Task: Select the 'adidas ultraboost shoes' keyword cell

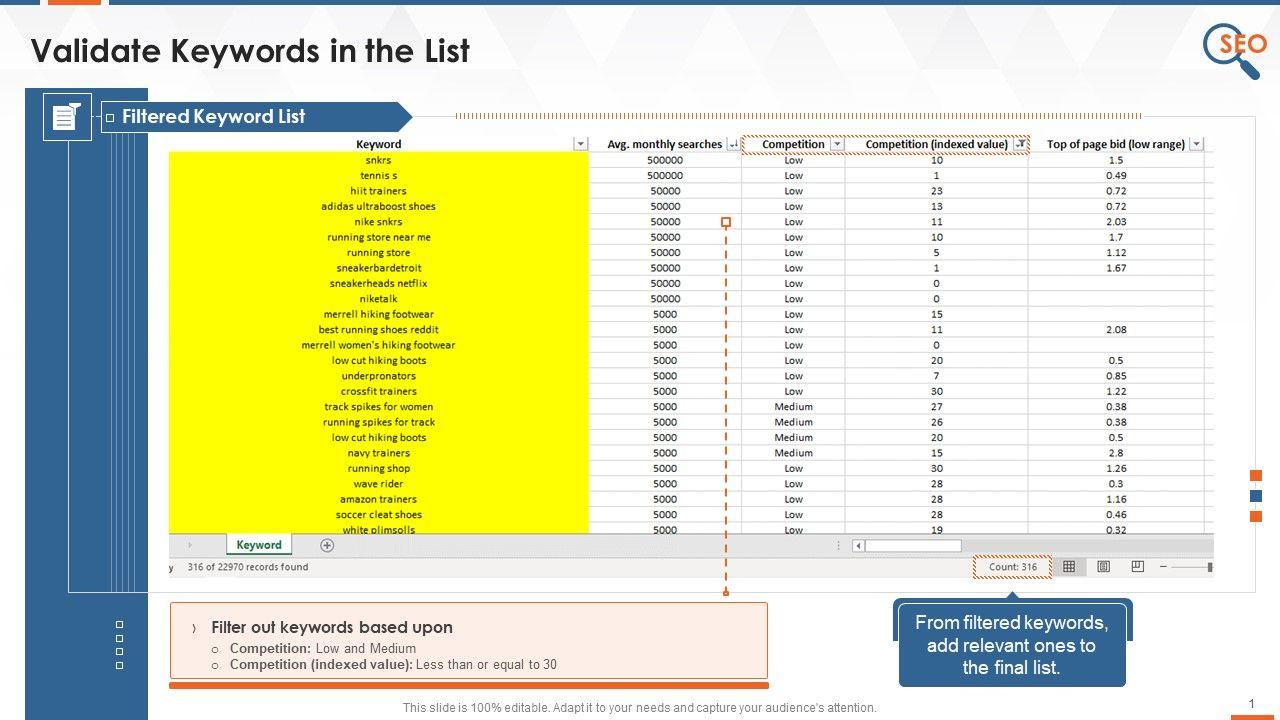Action: [x=378, y=206]
